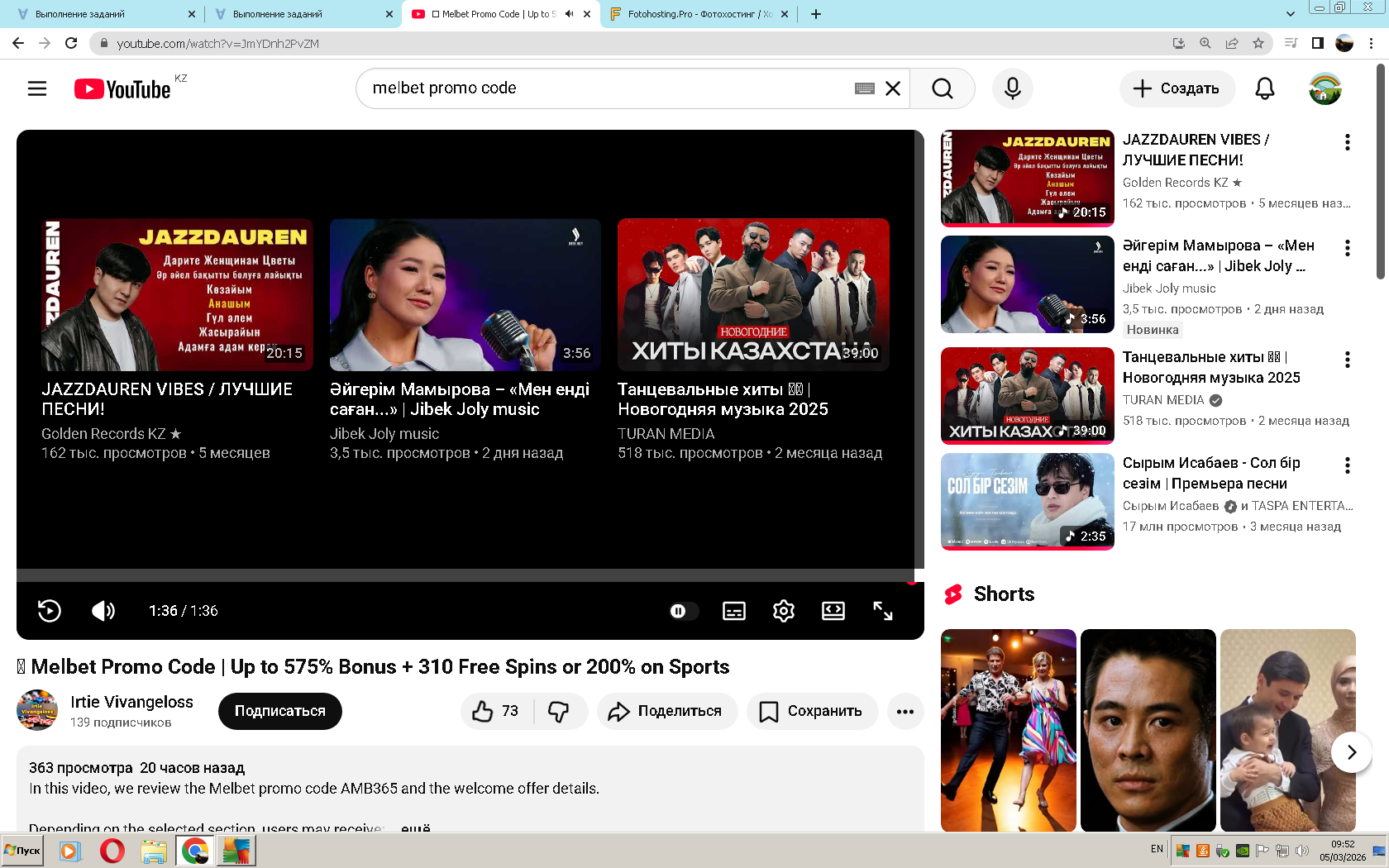Screen dimensions: 1389x868
Task: Toggle subtitles in video player
Action: (733, 611)
